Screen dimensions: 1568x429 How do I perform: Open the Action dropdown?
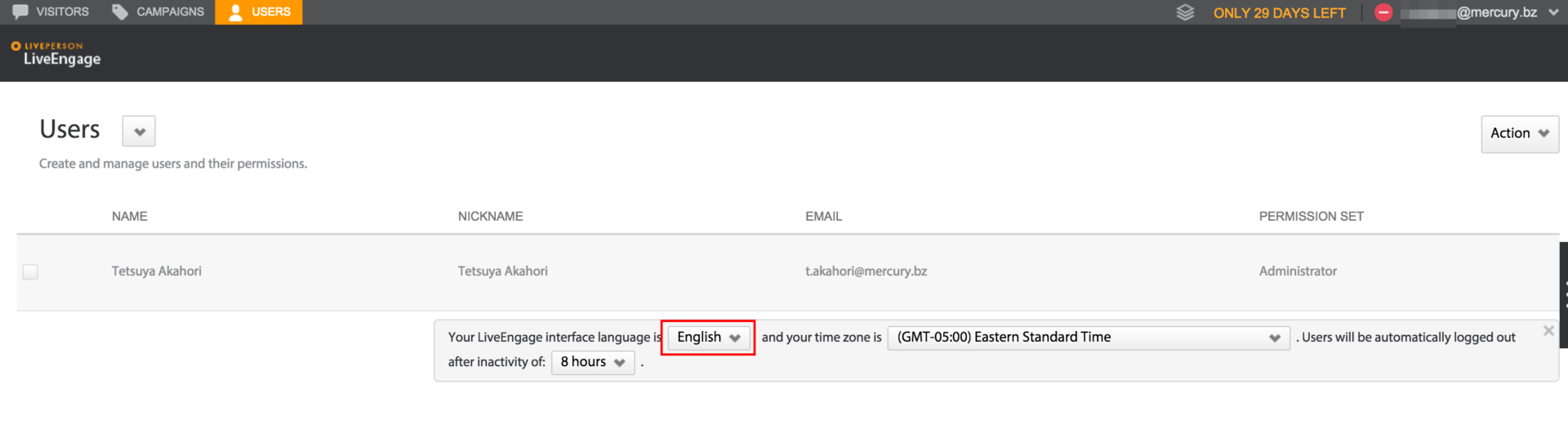tap(1519, 133)
